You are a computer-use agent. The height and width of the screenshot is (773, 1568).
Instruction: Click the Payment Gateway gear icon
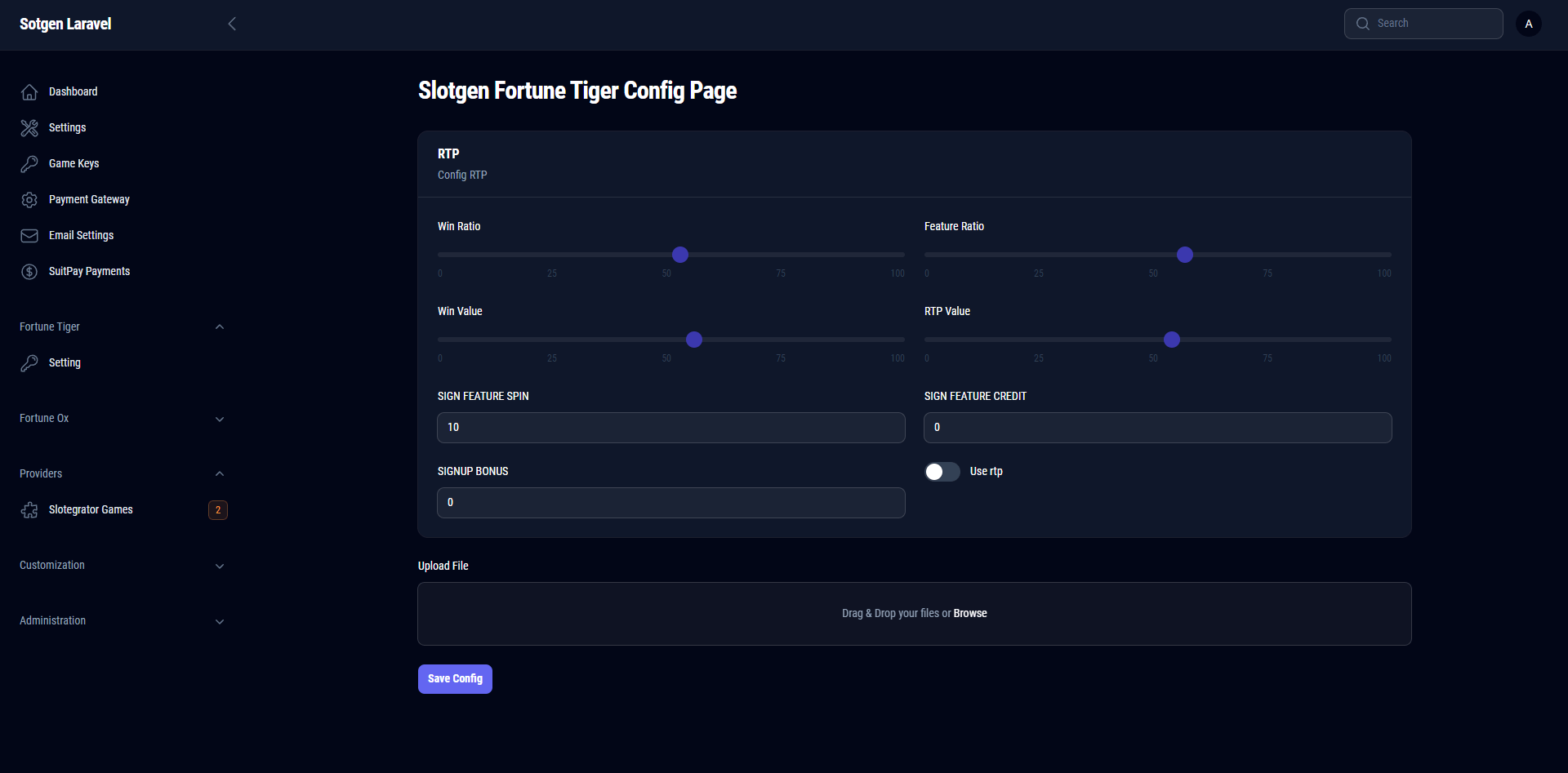(29, 200)
